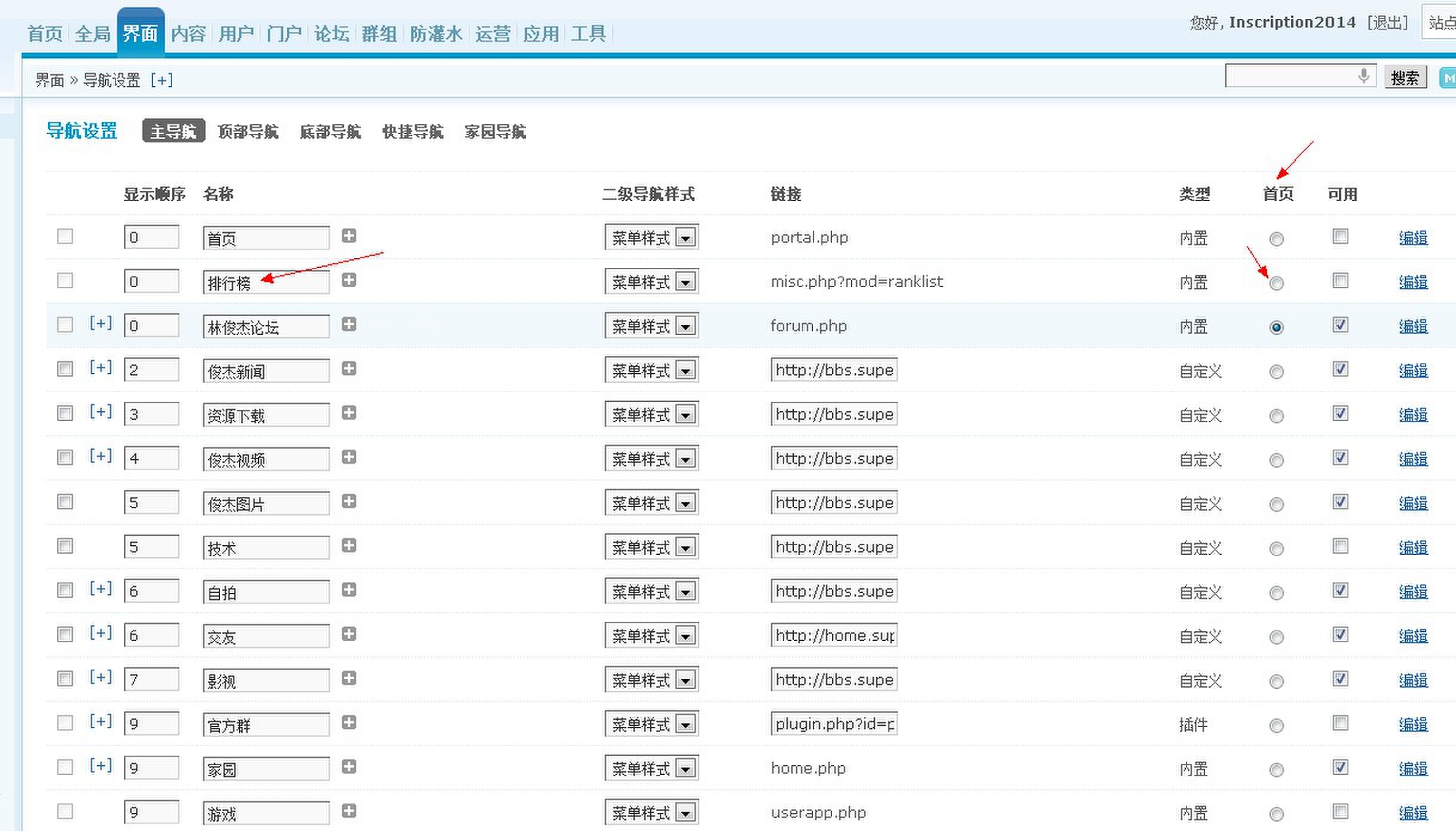Click the plus icon beside 首页 name field
Viewport: 1456px width, 831px height.
coord(349,236)
